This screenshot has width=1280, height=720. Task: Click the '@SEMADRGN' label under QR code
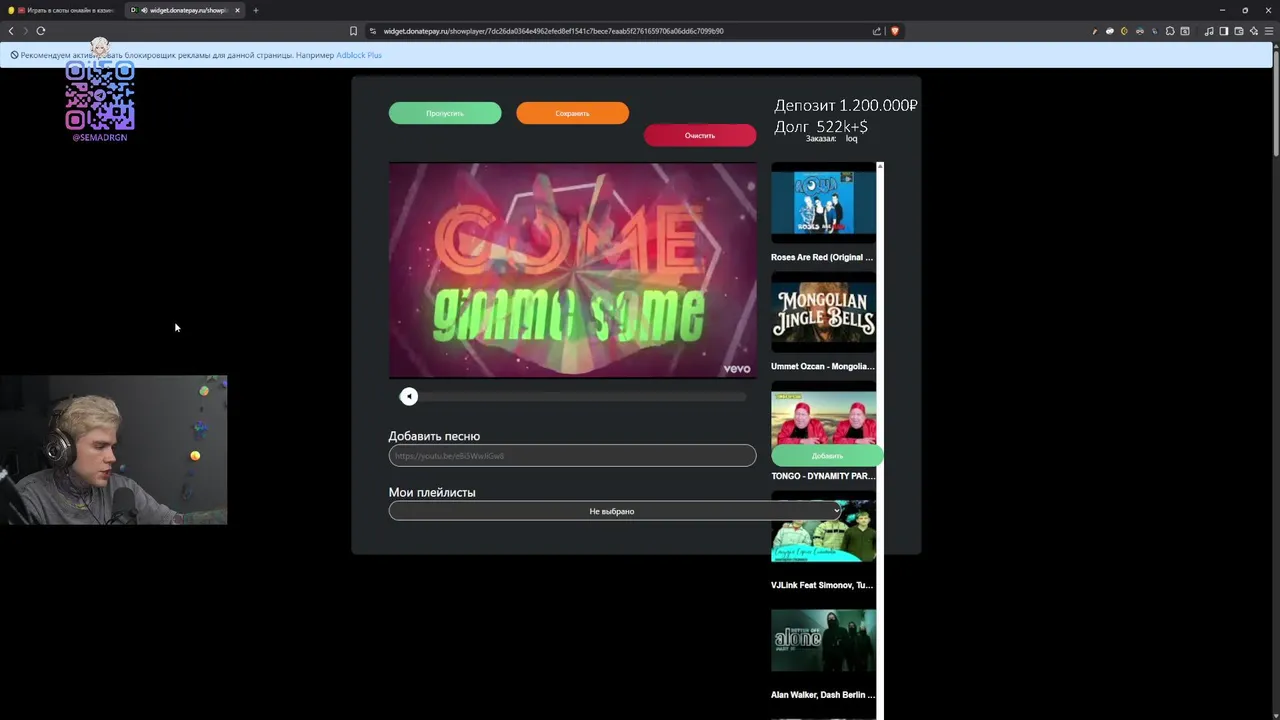tap(100, 138)
